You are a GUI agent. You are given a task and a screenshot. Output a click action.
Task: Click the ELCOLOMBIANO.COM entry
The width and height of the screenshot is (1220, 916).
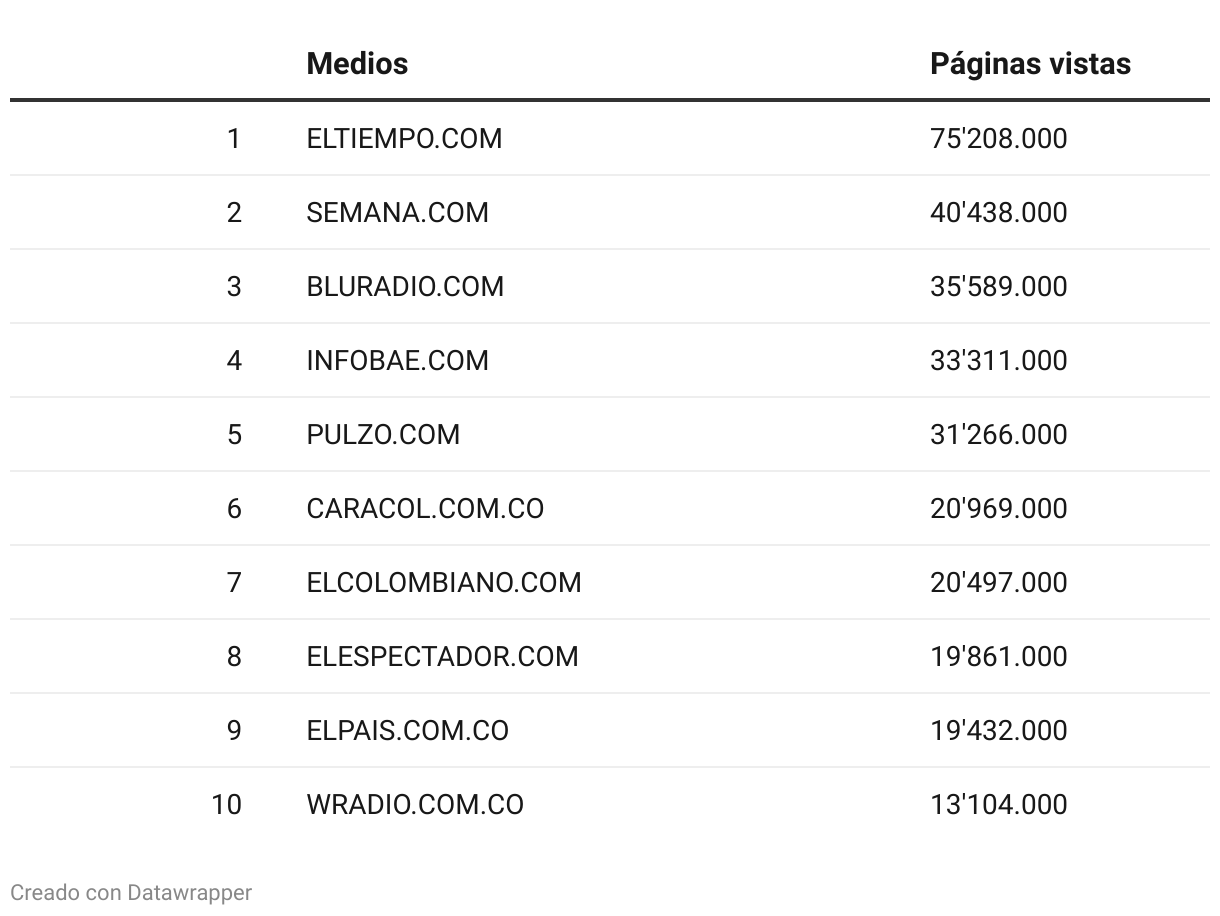click(x=443, y=582)
